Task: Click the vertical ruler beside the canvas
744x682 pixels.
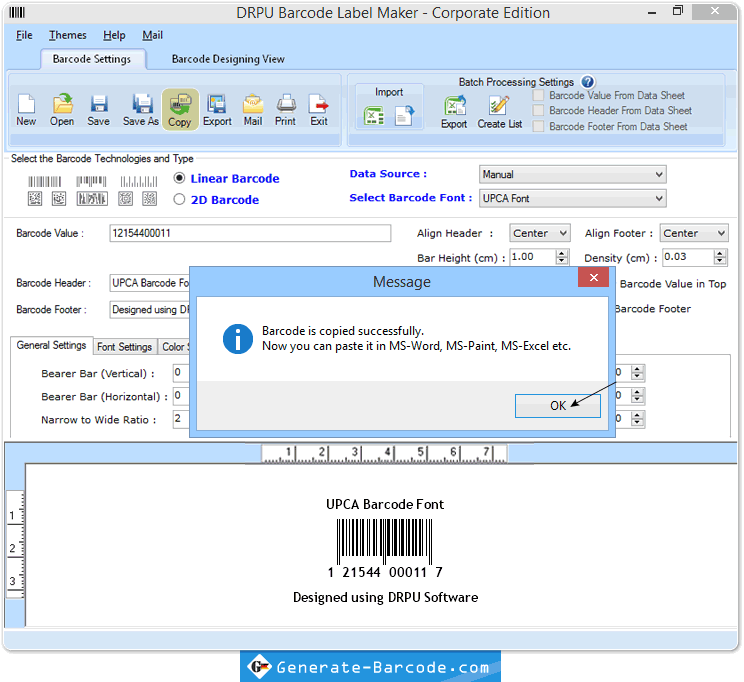Action: click(x=15, y=544)
